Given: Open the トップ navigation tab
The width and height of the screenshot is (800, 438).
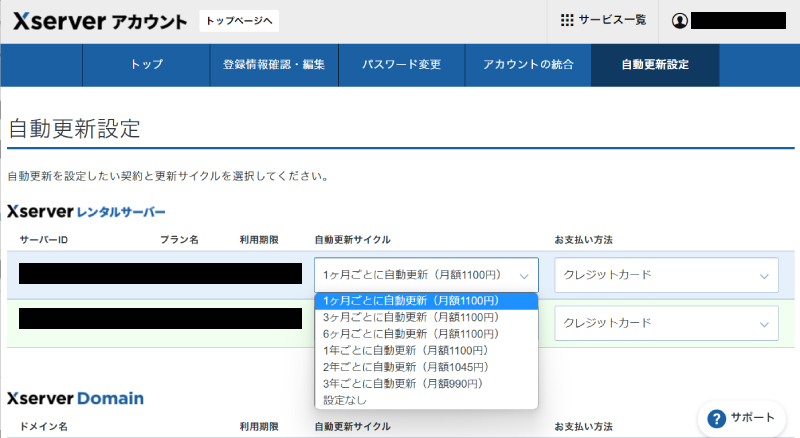Looking at the screenshot, I should (146, 65).
